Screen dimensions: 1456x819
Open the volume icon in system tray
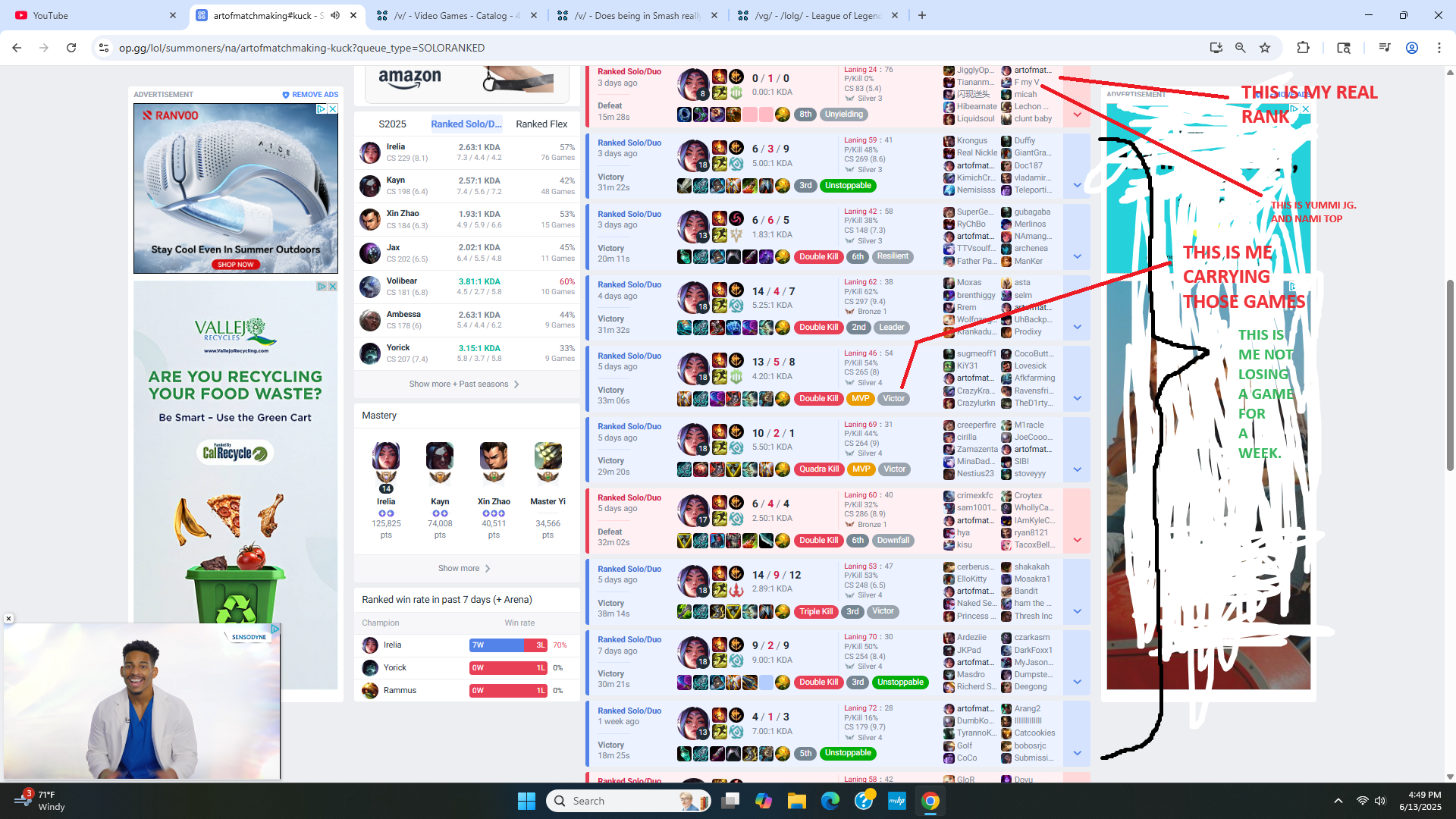(x=1379, y=801)
